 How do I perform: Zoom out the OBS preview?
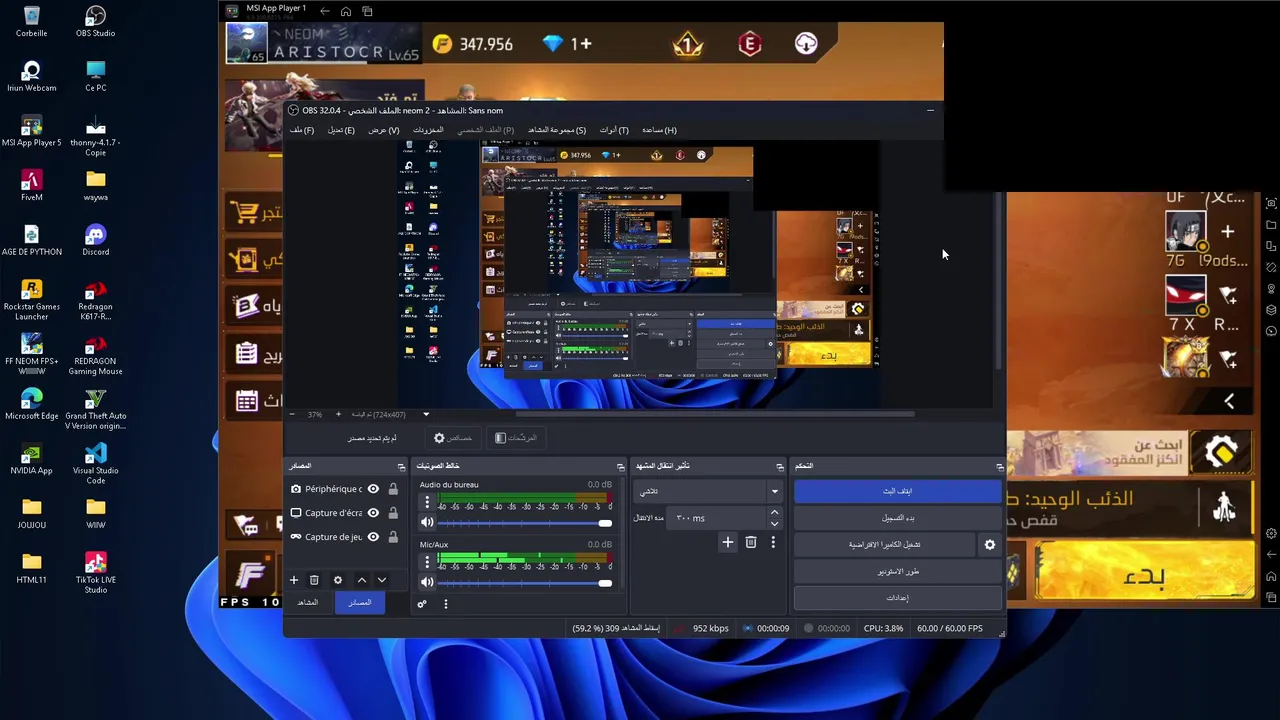(x=293, y=414)
